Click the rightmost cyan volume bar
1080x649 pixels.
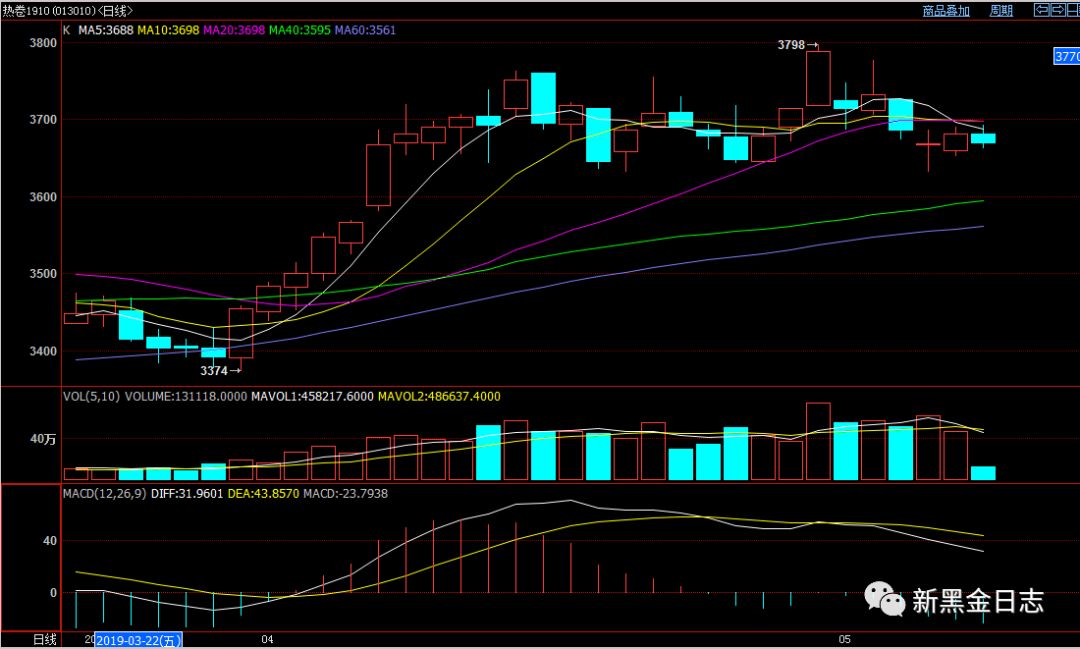983,473
